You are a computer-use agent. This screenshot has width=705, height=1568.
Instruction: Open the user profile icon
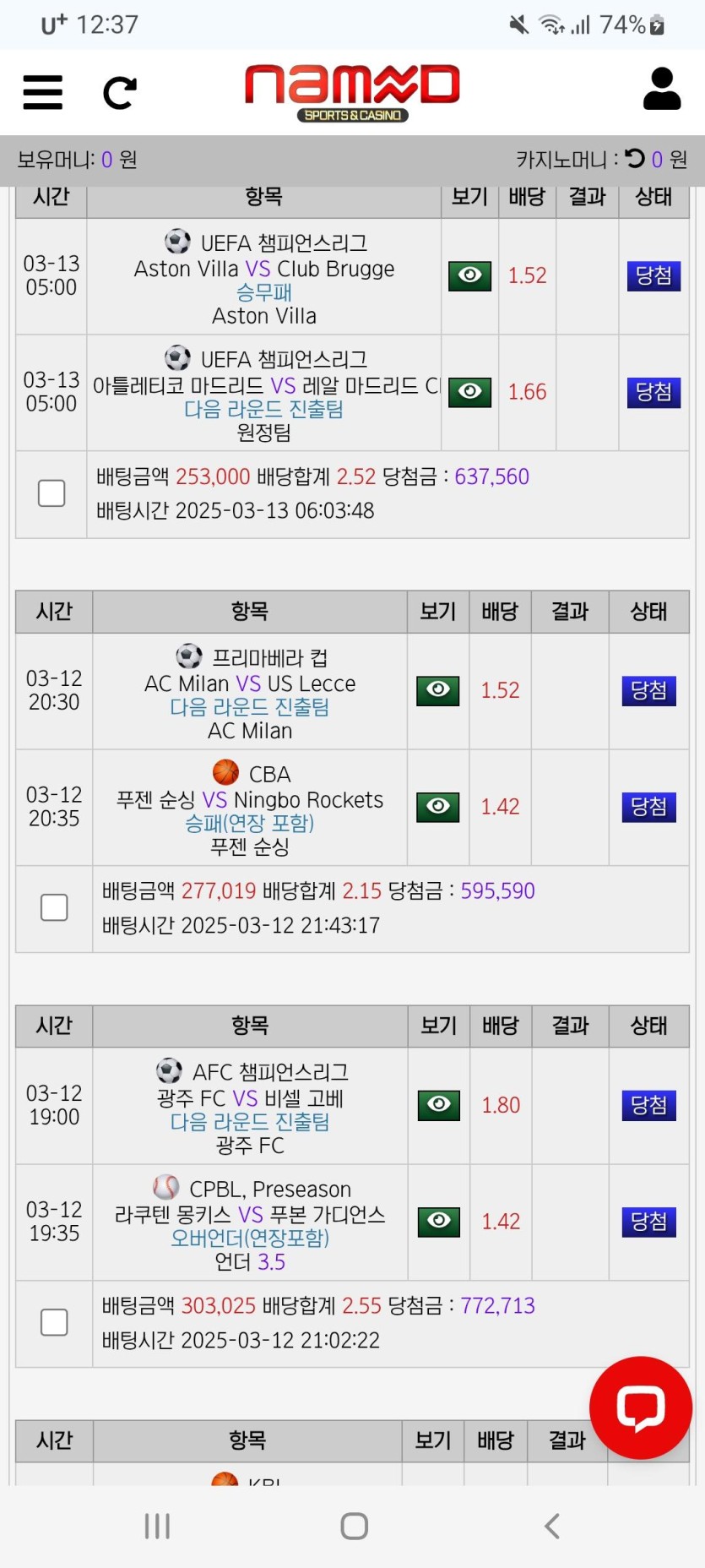coord(661,90)
